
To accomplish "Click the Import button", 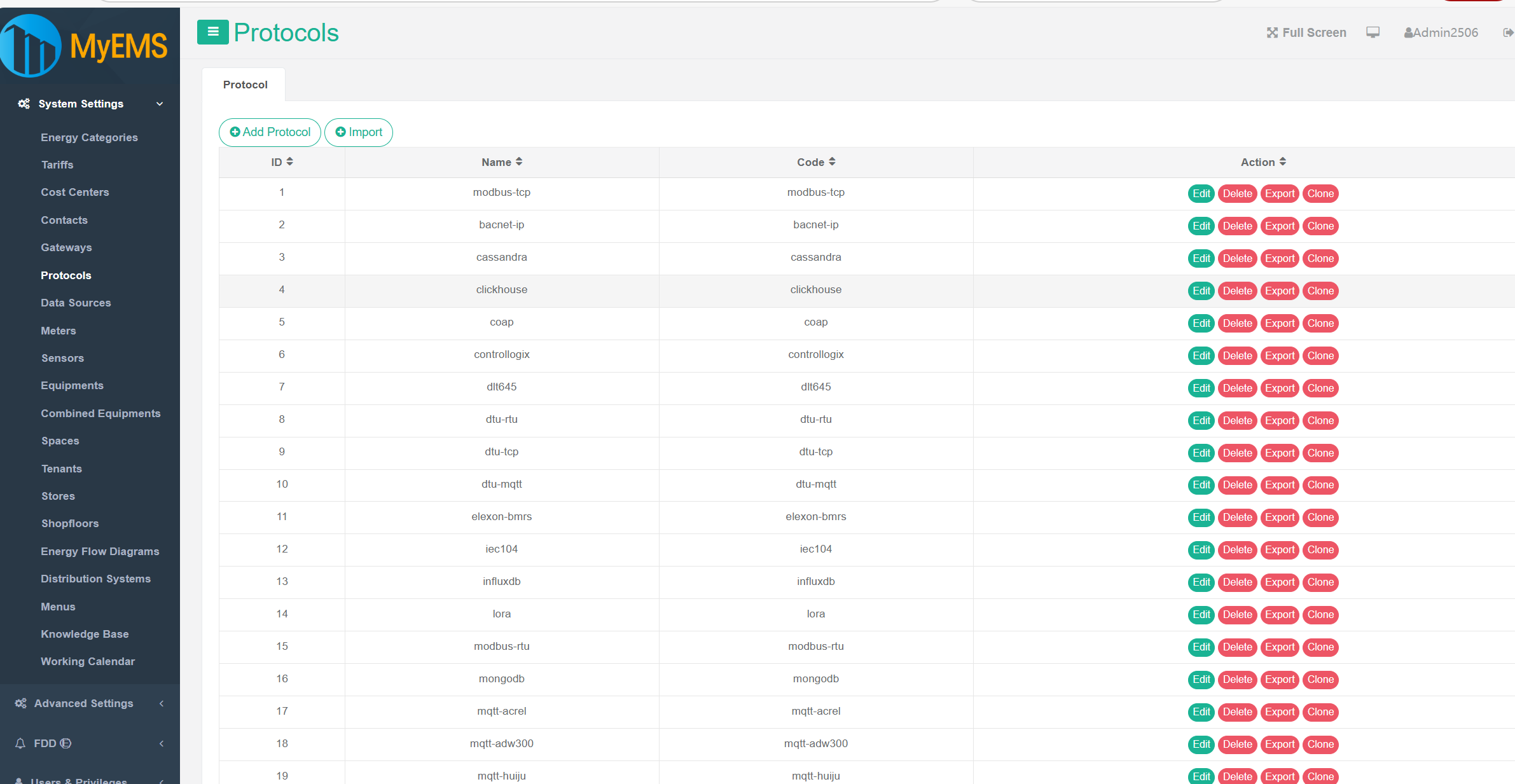I will tap(359, 132).
